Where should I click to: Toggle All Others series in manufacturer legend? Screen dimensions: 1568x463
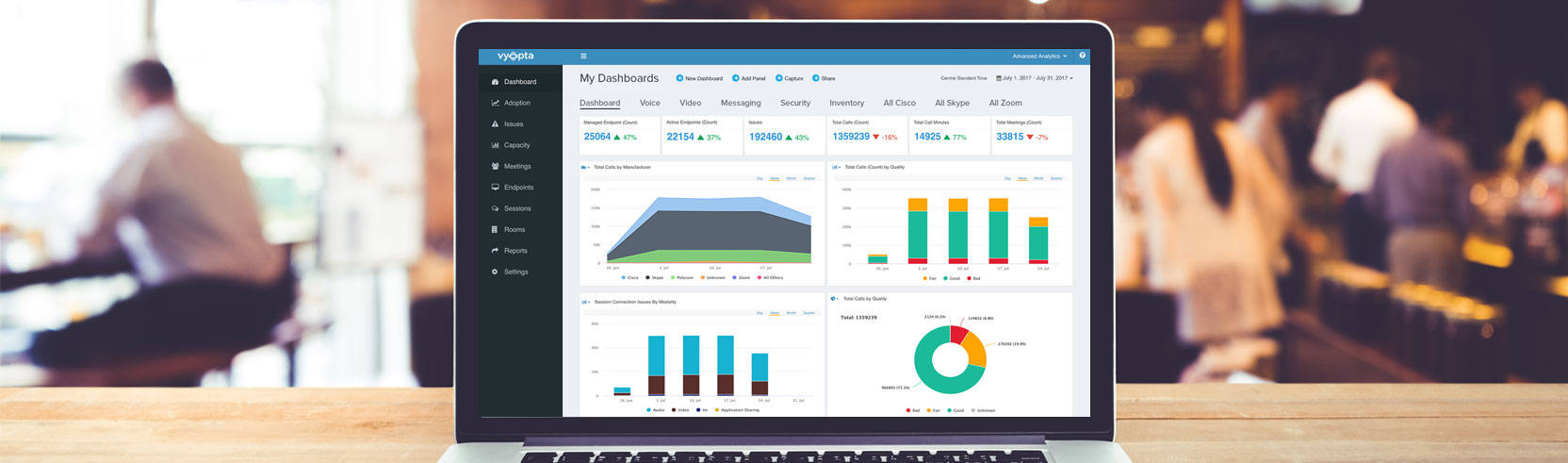[x=771, y=278]
